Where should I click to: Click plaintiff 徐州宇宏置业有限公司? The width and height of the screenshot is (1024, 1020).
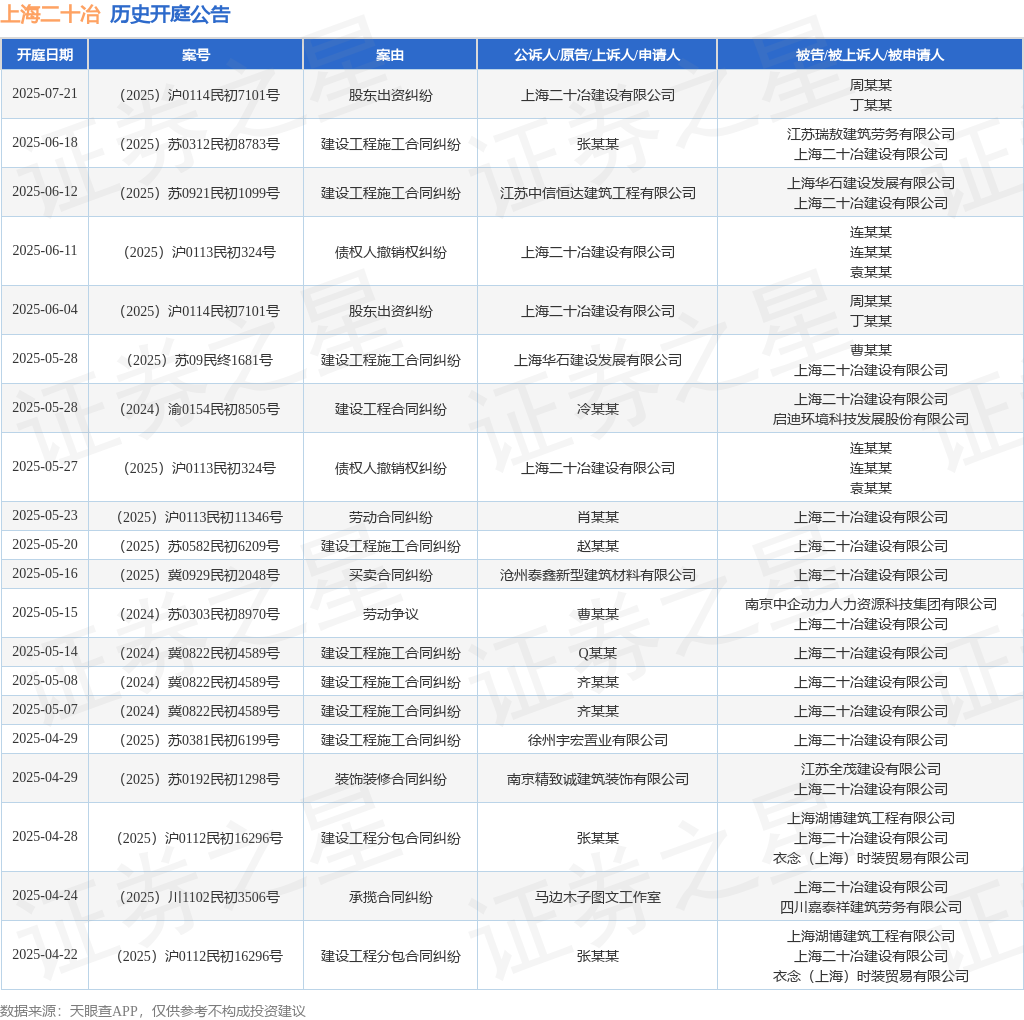pos(598,740)
